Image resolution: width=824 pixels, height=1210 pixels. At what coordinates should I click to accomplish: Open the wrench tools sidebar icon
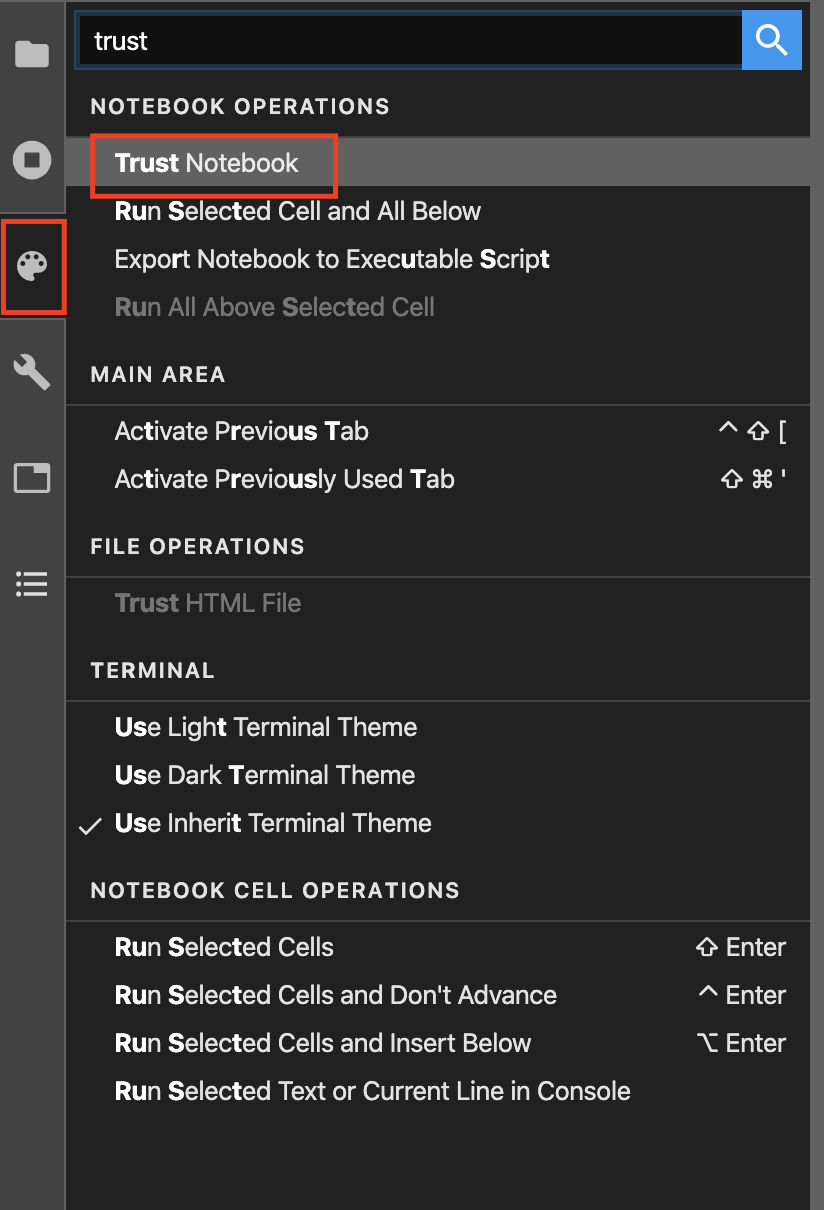pos(32,373)
